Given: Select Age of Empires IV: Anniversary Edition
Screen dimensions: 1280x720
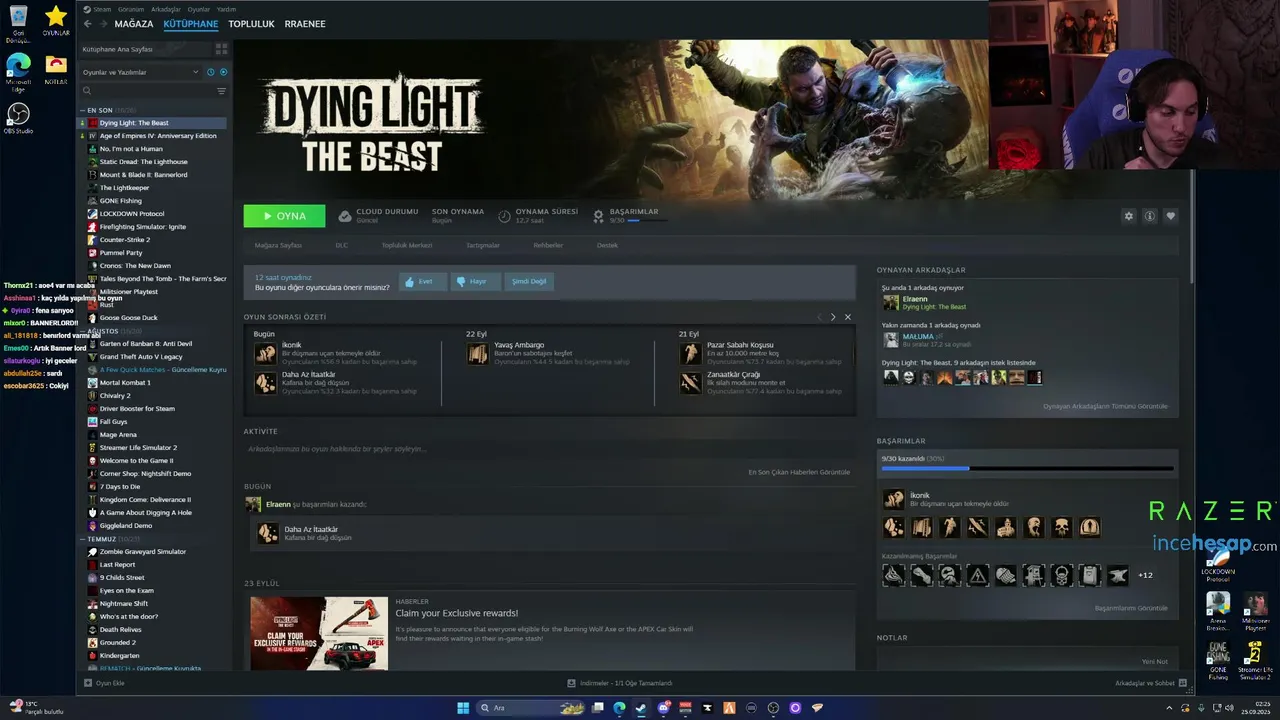Looking at the screenshot, I should tap(158, 136).
